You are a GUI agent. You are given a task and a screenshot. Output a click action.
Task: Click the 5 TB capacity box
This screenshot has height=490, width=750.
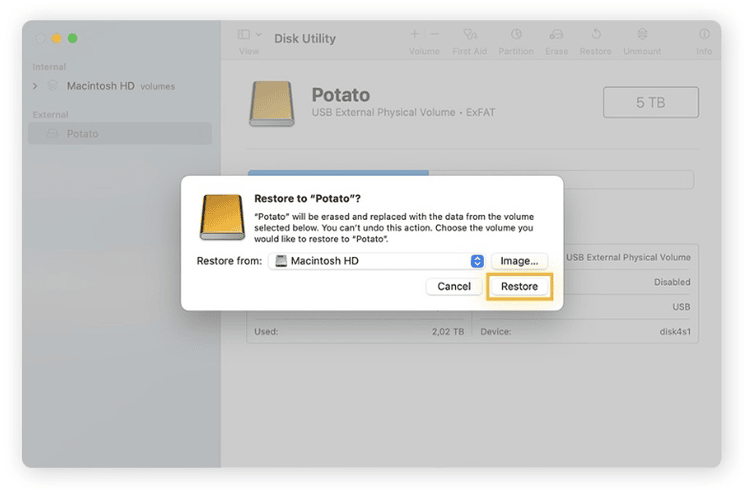pos(651,102)
